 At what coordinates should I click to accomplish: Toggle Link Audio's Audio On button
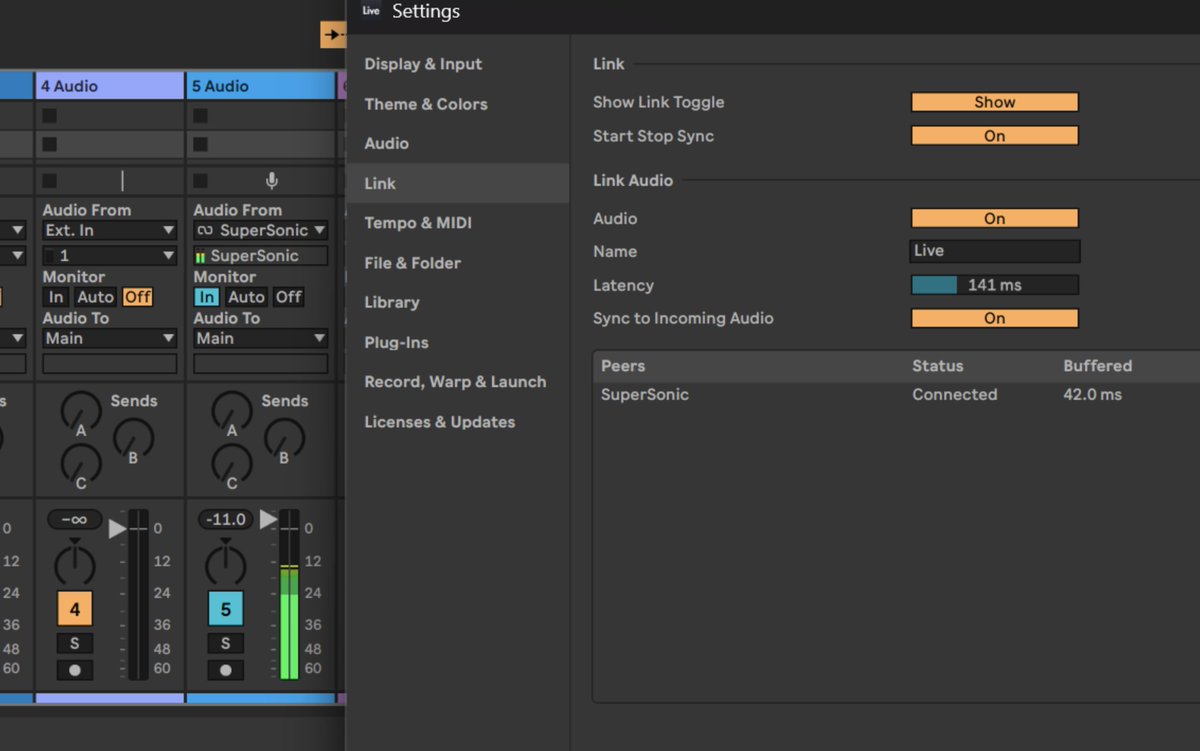[x=995, y=219]
